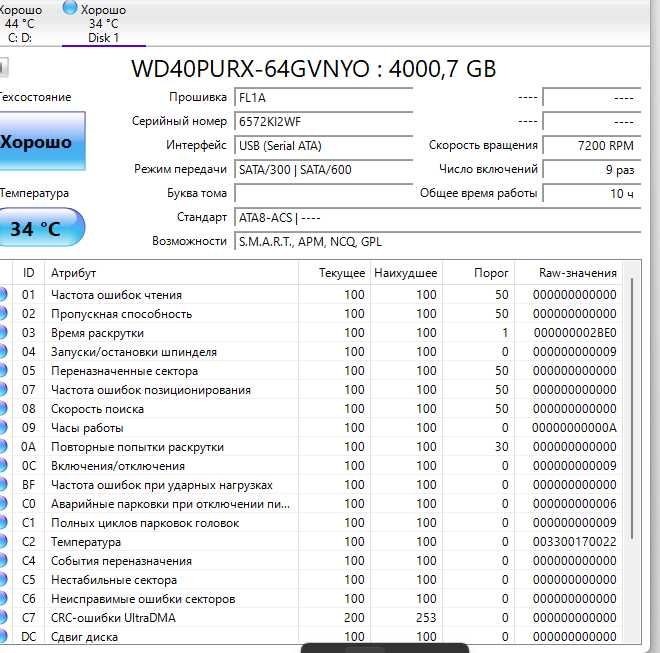
Task: Select attribute Частота ошибок чтения
Action: (x=116, y=295)
